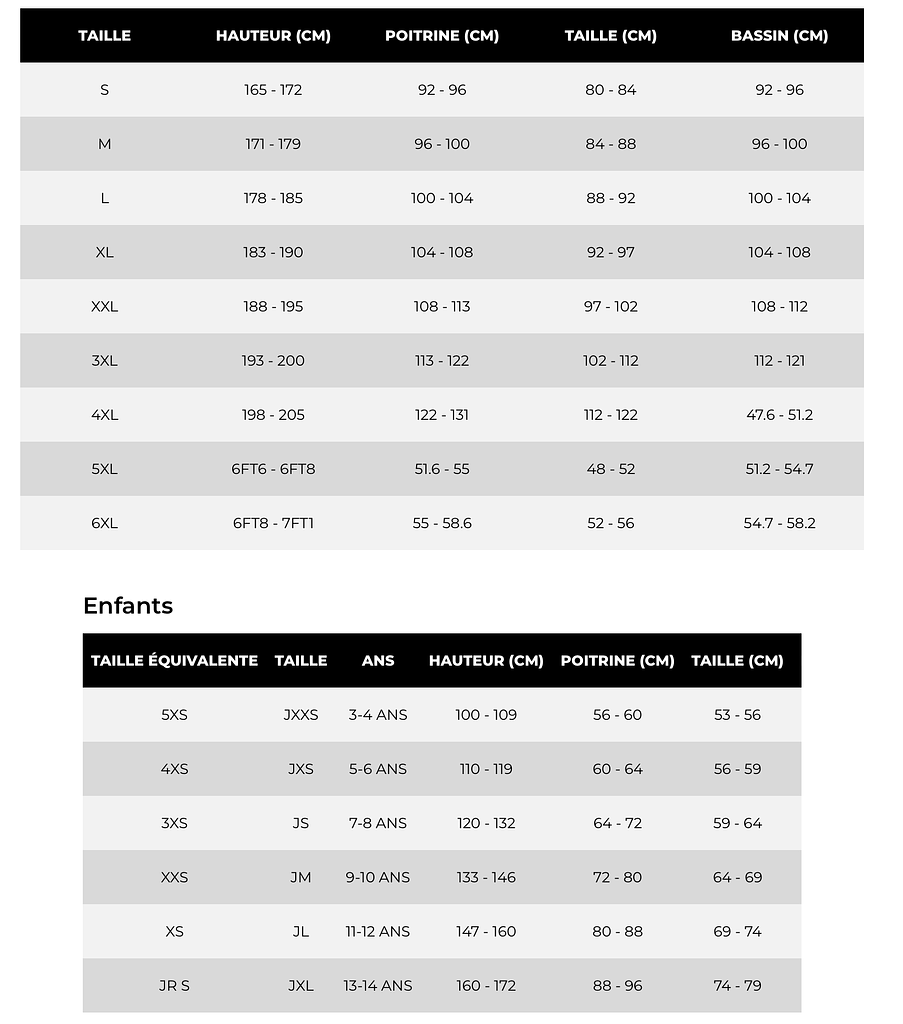Select the 5XS equivalent size cell
903x1024 pixels.
tap(174, 715)
